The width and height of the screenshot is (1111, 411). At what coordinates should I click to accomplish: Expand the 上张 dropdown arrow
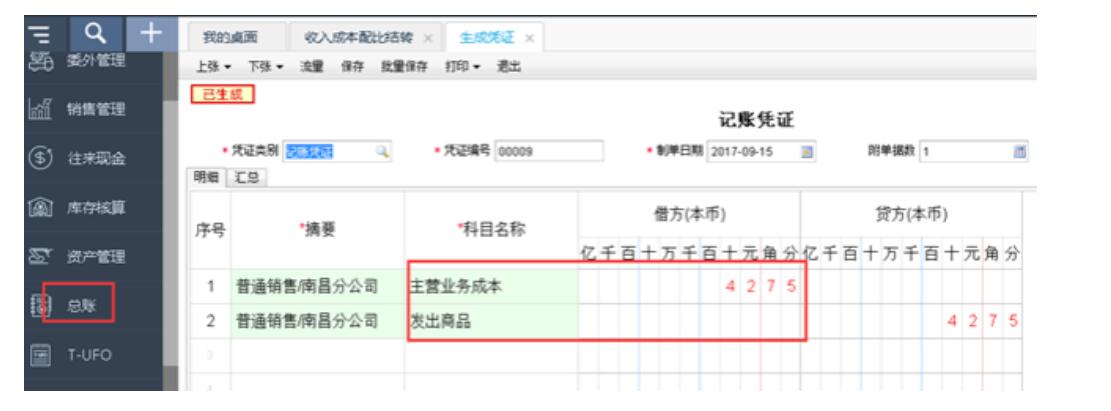click(x=228, y=67)
